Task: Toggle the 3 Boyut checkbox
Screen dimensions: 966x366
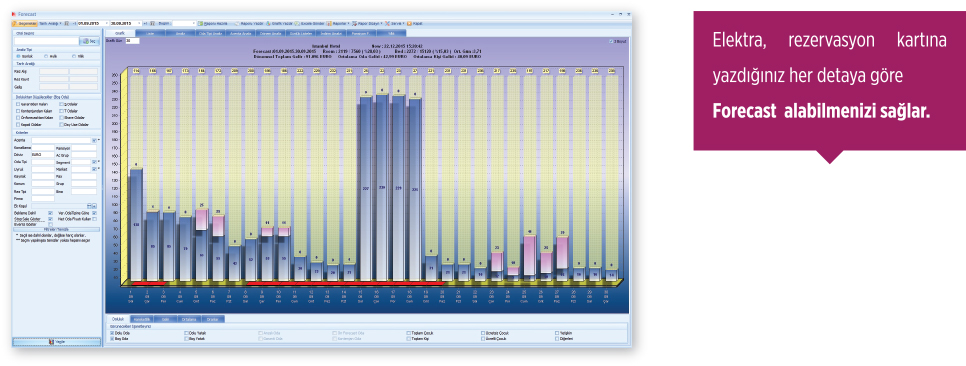Action: 611,41
